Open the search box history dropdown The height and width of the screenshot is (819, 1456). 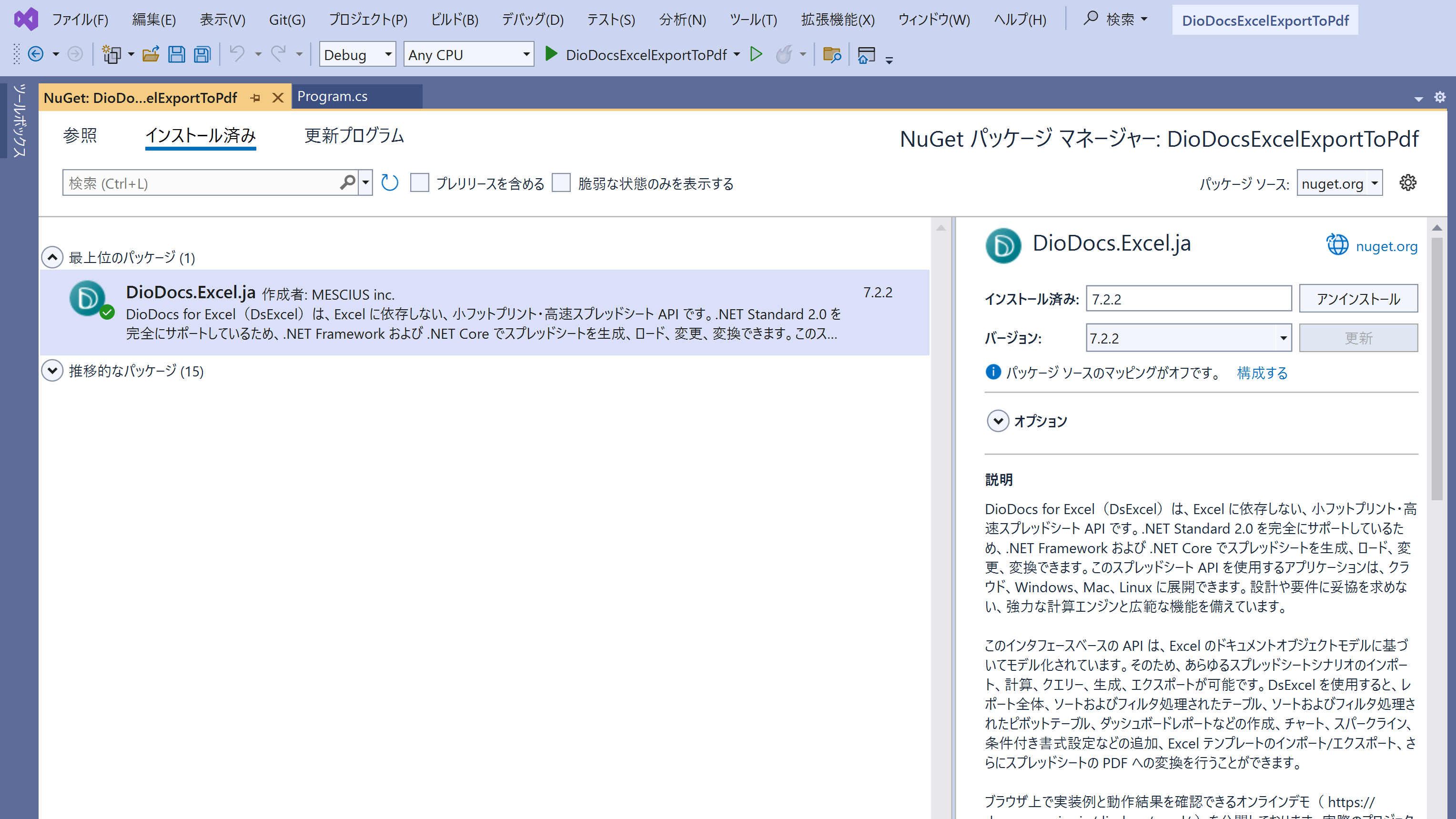pos(366,182)
